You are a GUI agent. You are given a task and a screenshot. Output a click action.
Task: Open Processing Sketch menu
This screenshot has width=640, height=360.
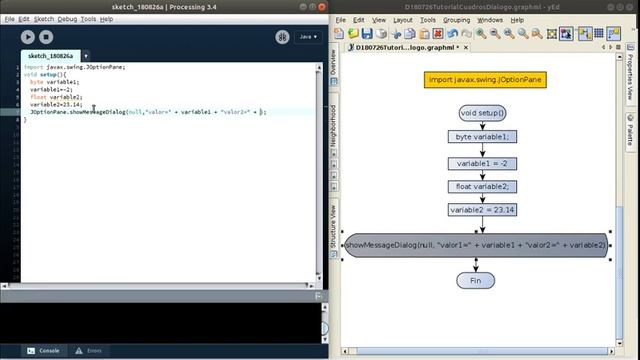[44, 19]
